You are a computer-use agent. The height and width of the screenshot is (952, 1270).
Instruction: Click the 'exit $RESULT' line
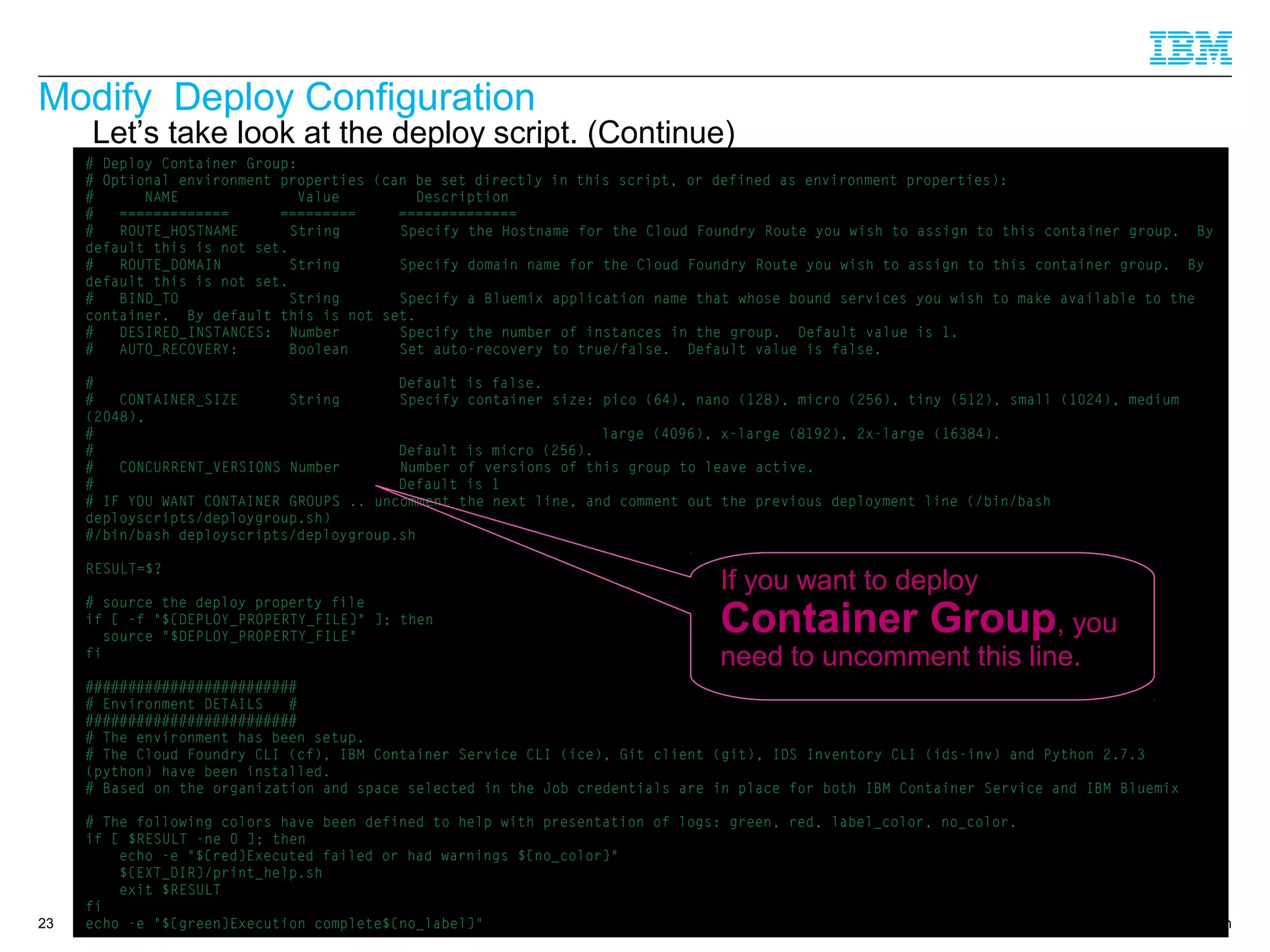tap(170, 890)
